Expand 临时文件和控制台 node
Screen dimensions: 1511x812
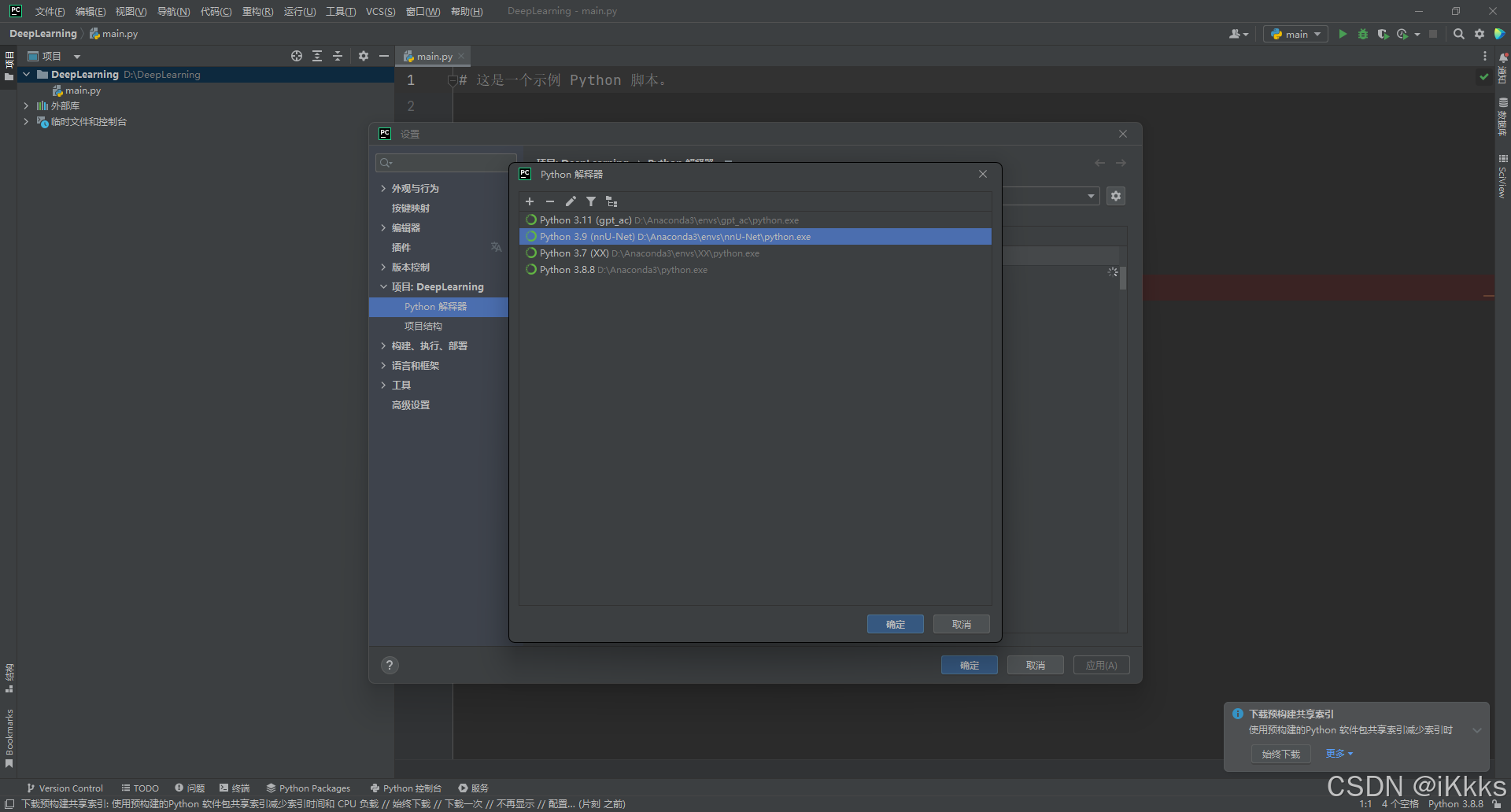click(26, 122)
